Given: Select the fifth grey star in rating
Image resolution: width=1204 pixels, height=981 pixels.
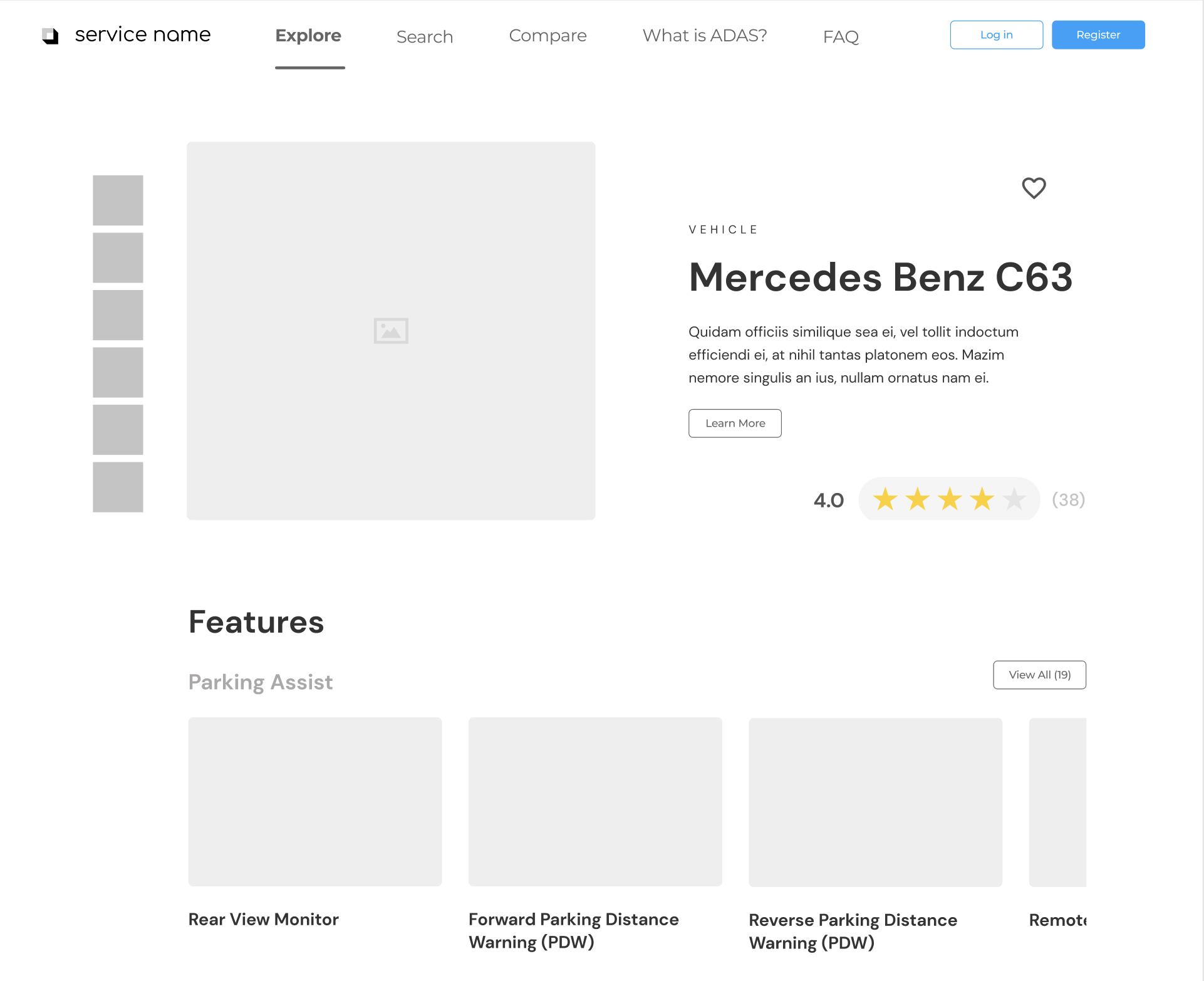Looking at the screenshot, I should pos(1014,499).
